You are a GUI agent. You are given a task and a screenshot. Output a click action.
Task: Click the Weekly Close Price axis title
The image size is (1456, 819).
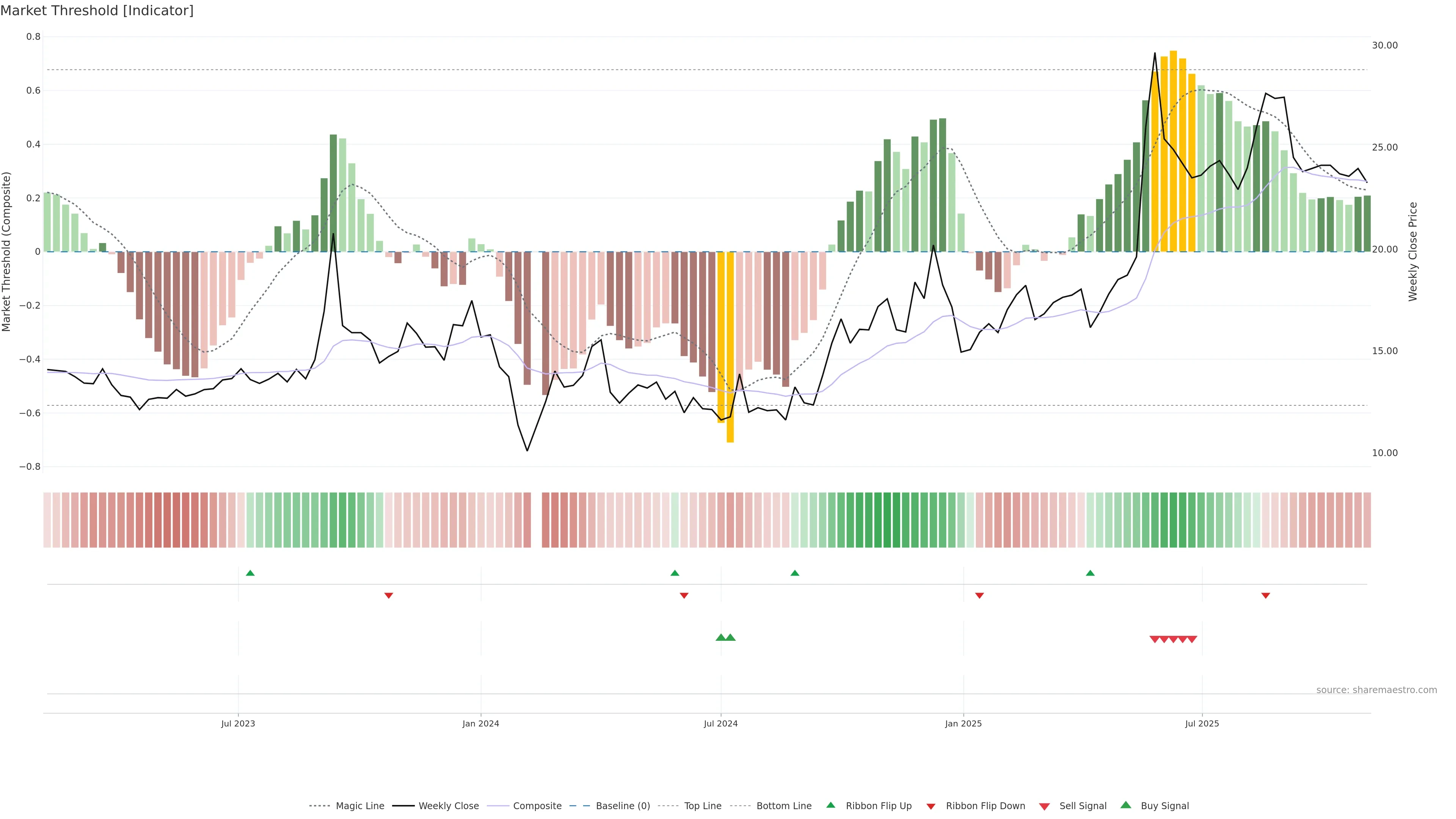click(1412, 251)
